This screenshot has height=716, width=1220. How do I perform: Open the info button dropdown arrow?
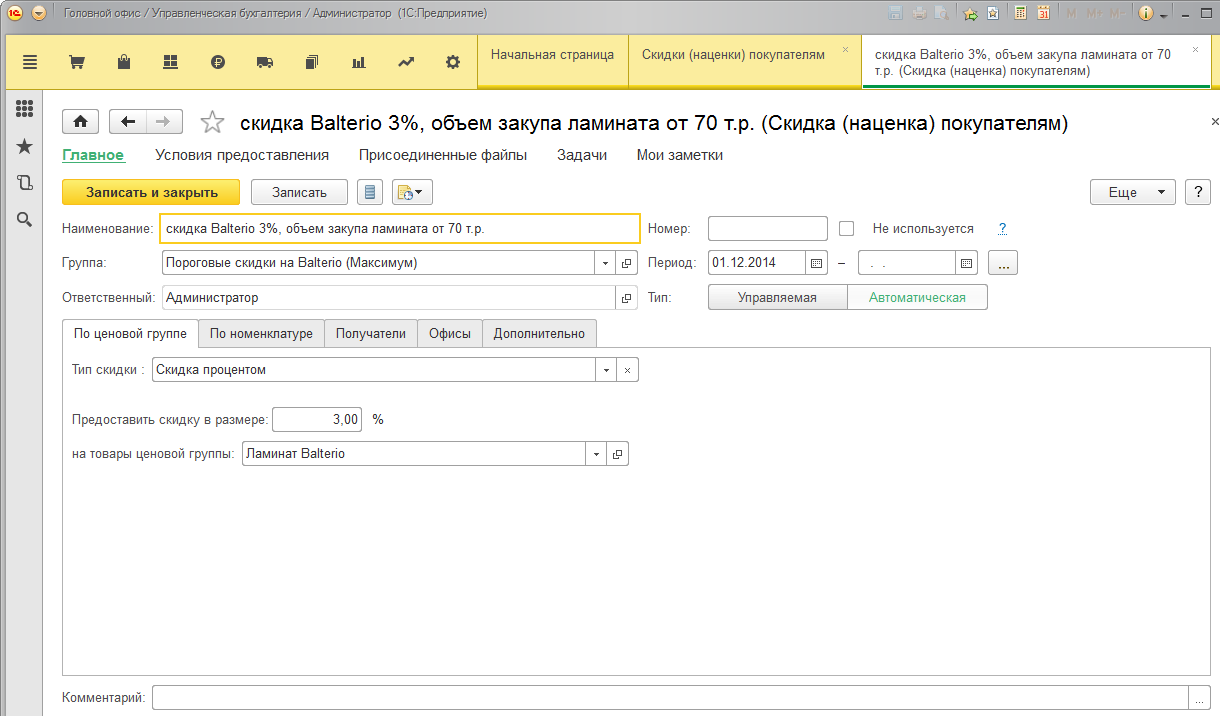tap(1164, 14)
